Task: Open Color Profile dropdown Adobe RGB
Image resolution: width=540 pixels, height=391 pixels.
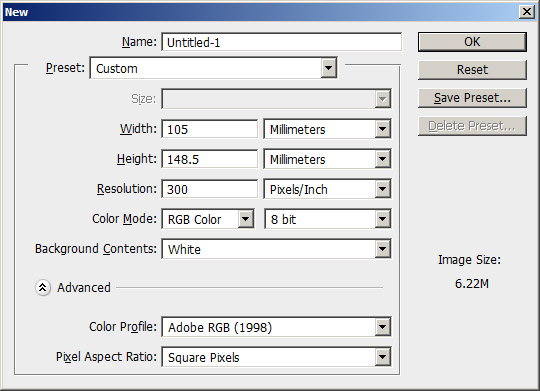Action: pyautogui.click(x=276, y=327)
